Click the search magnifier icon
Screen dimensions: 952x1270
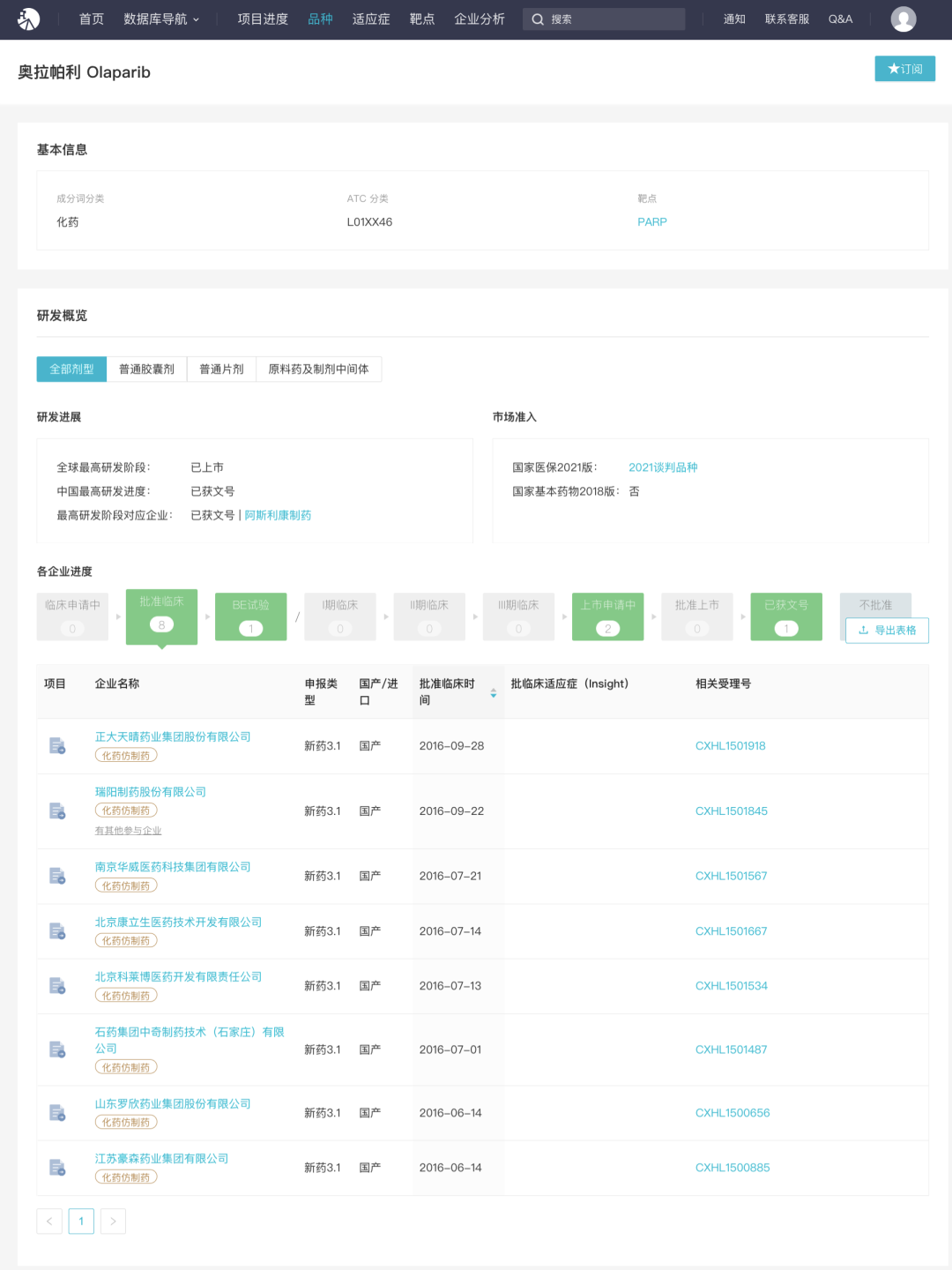(x=537, y=19)
